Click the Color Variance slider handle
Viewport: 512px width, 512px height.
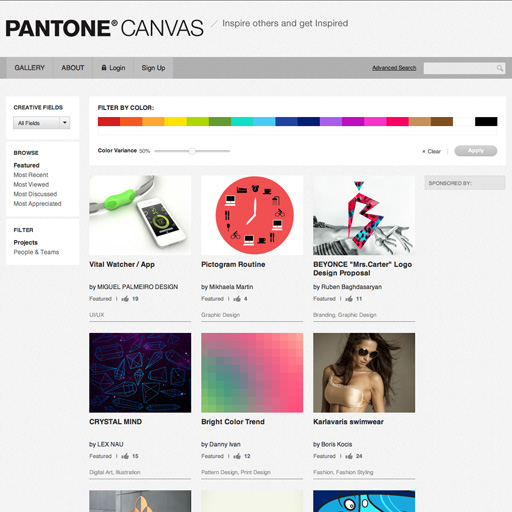tap(192, 151)
